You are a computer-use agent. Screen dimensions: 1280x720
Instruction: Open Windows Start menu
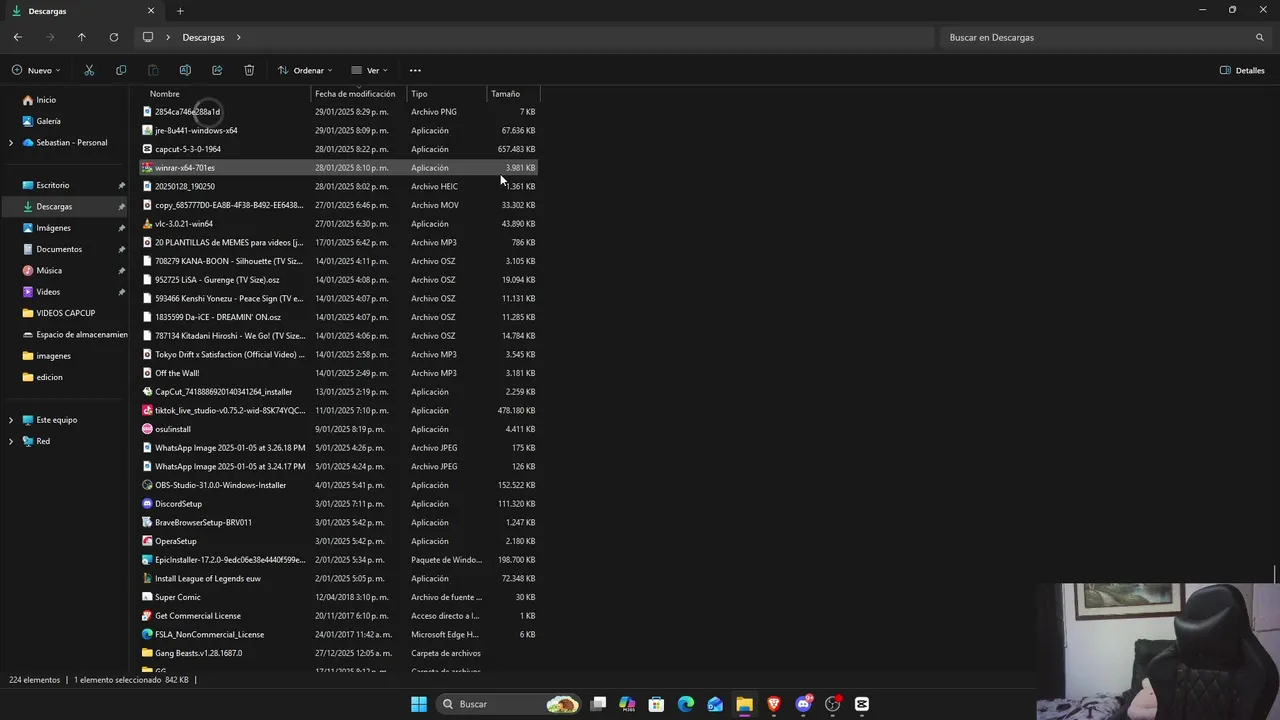click(419, 704)
